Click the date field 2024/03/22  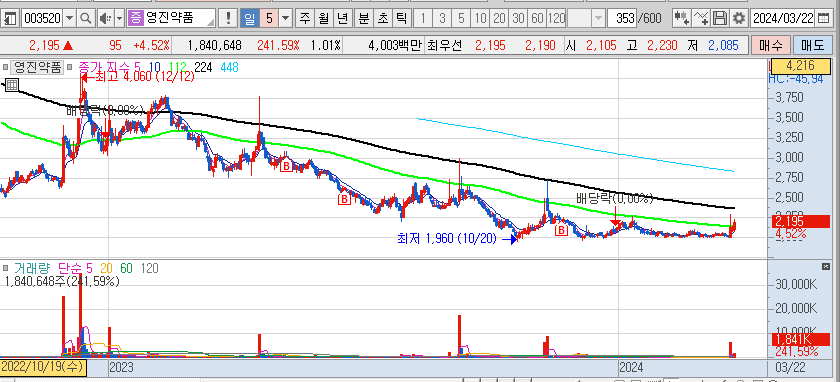tap(783, 19)
